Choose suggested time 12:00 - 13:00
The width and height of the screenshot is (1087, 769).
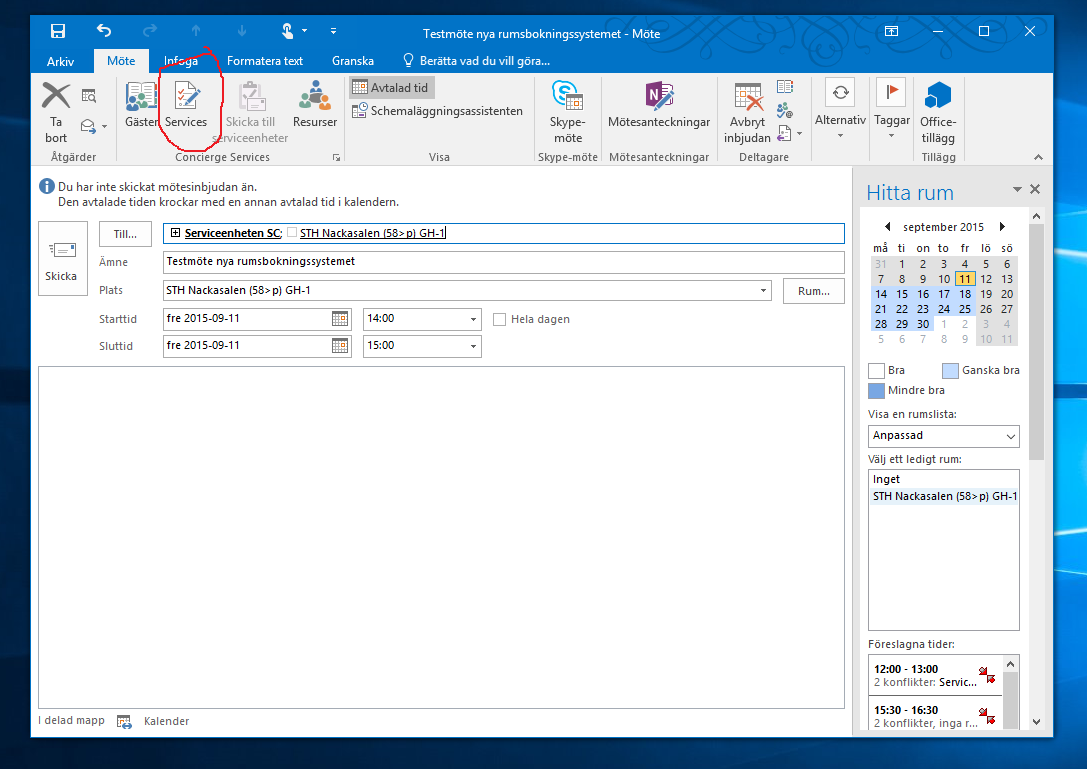click(x=934, y=675)
